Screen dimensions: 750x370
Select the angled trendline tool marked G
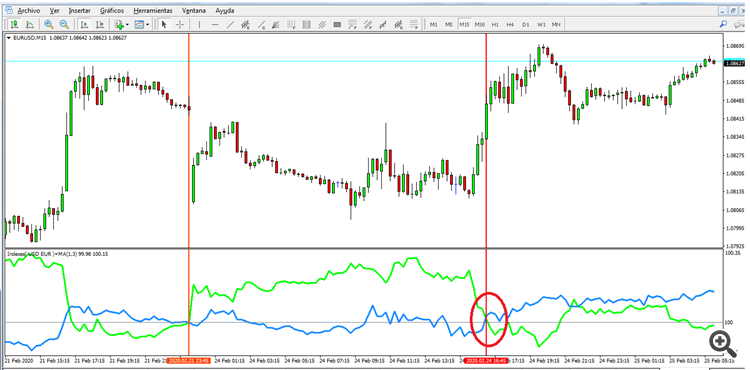(x=261, y=24)
